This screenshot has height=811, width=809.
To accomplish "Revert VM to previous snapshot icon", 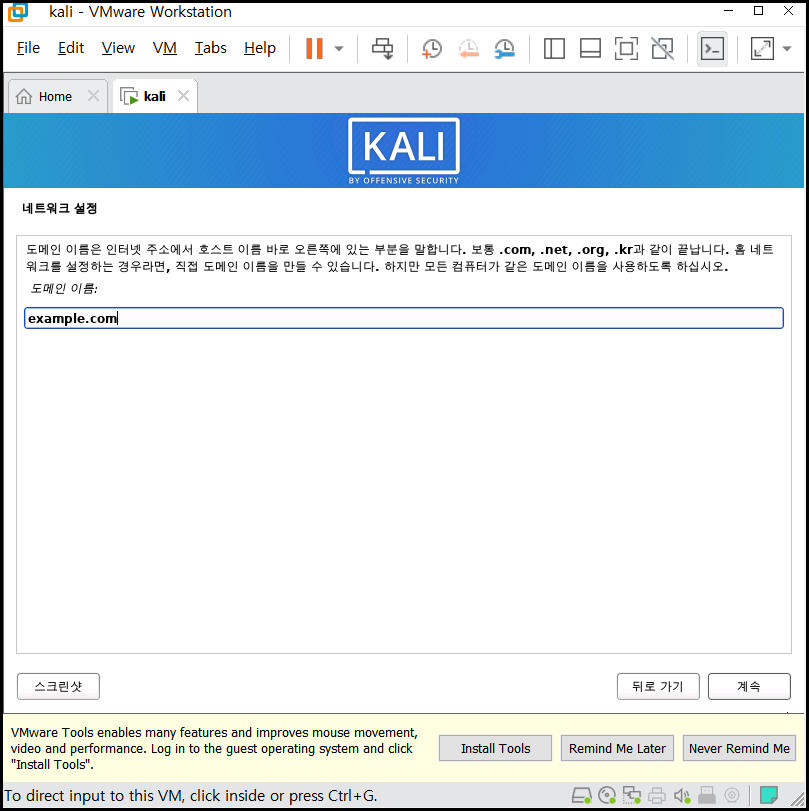I will [468, 49].
